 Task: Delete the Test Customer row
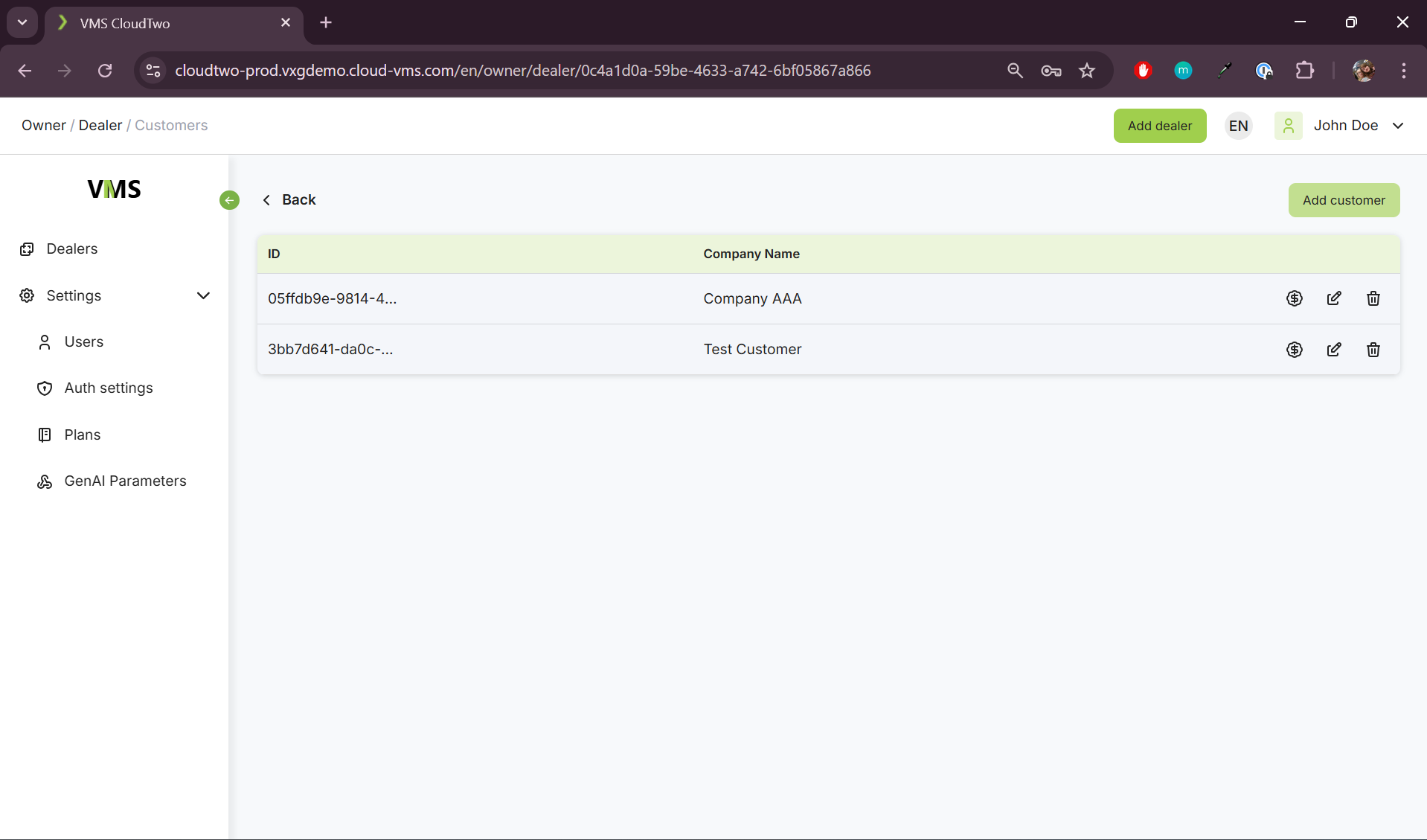[1373, 350]
